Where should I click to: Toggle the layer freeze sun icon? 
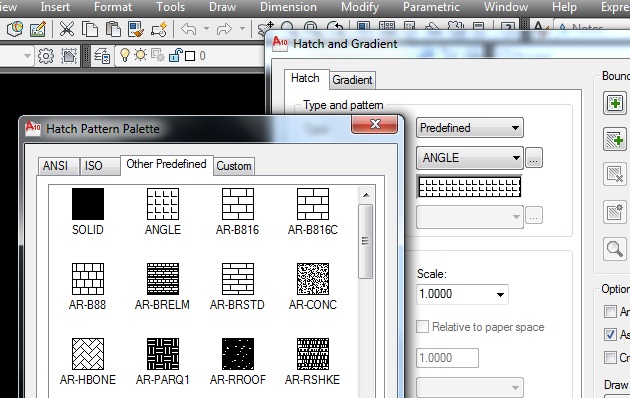click(140, 55)
